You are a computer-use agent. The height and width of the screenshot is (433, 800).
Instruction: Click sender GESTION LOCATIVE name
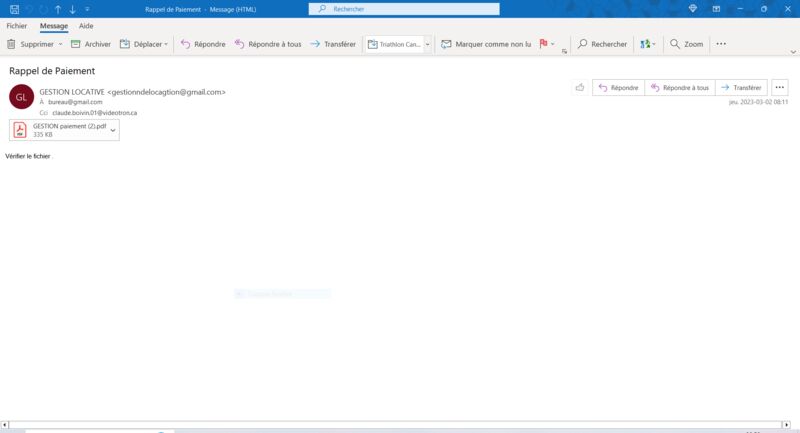click(72, 92)
